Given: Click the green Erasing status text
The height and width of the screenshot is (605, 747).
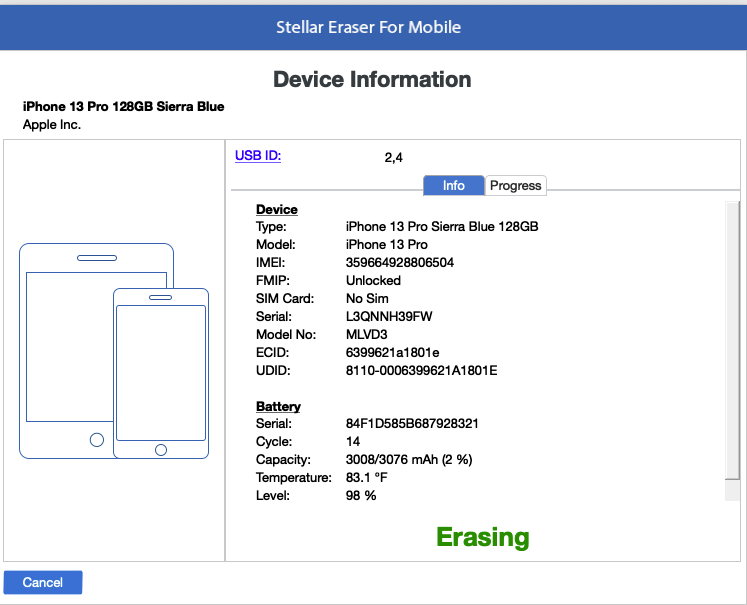Looking at the screenshot, I should point(483,537).
